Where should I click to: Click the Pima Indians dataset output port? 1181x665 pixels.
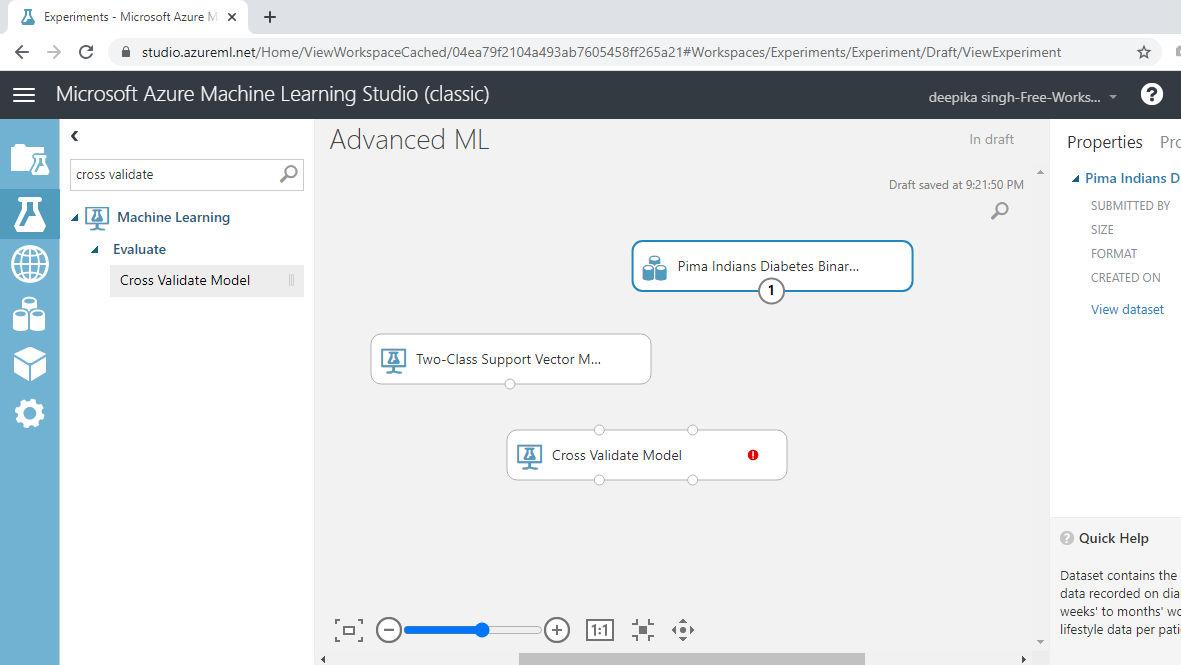click(771, 291)
